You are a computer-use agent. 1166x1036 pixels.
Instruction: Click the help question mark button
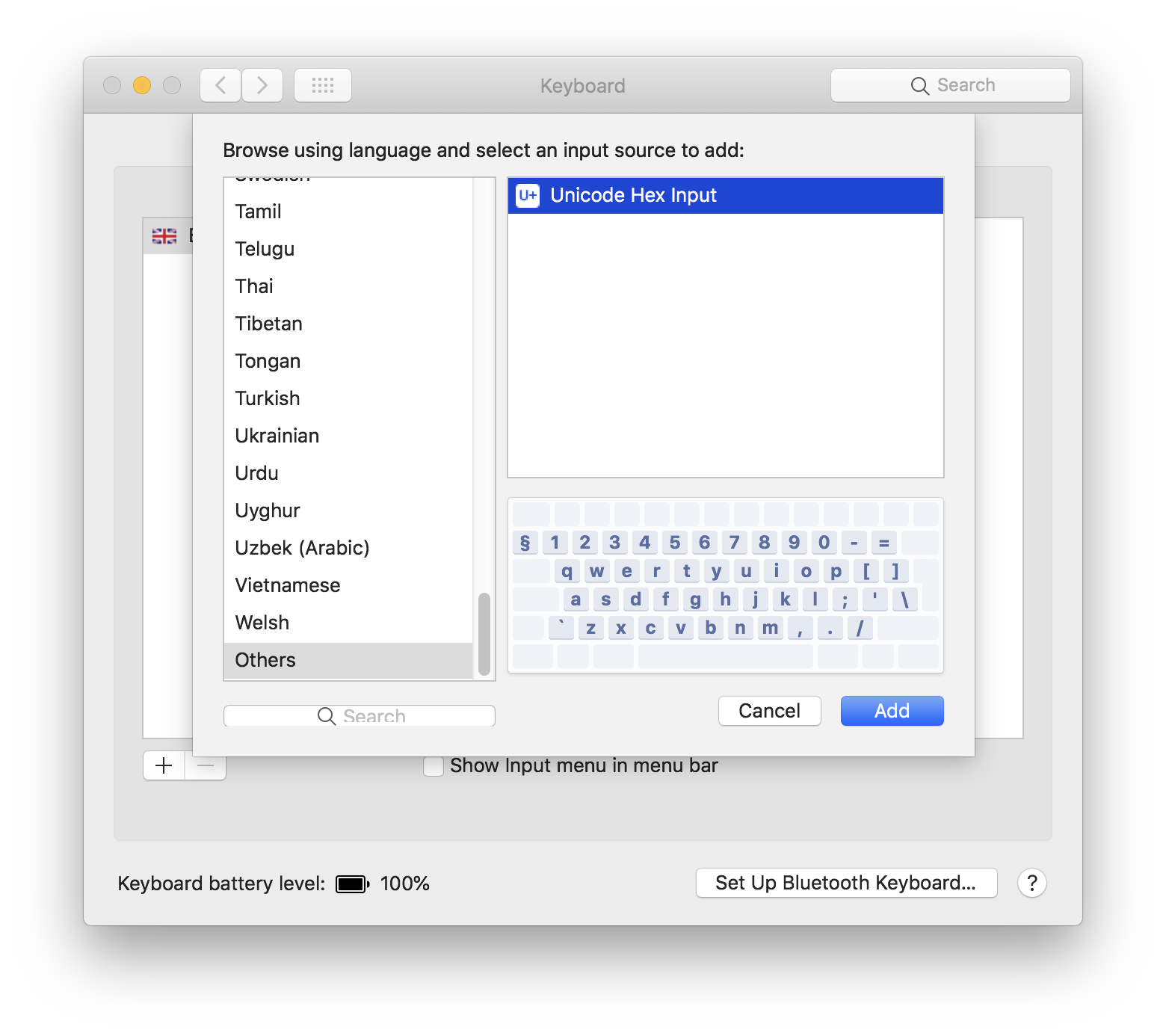click(x=1031, y=883)
